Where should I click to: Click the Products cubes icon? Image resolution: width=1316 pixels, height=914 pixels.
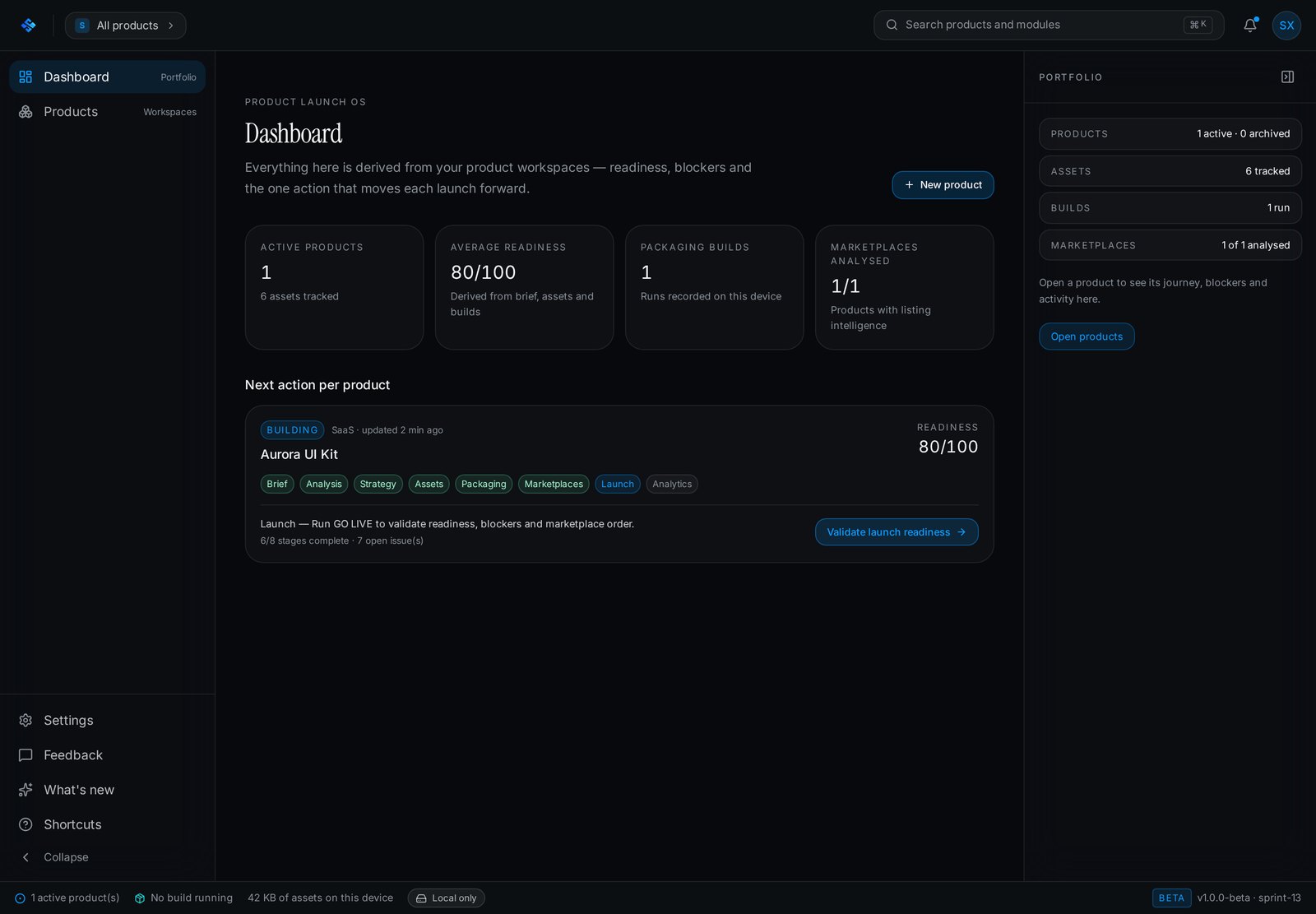coord(25,112)
